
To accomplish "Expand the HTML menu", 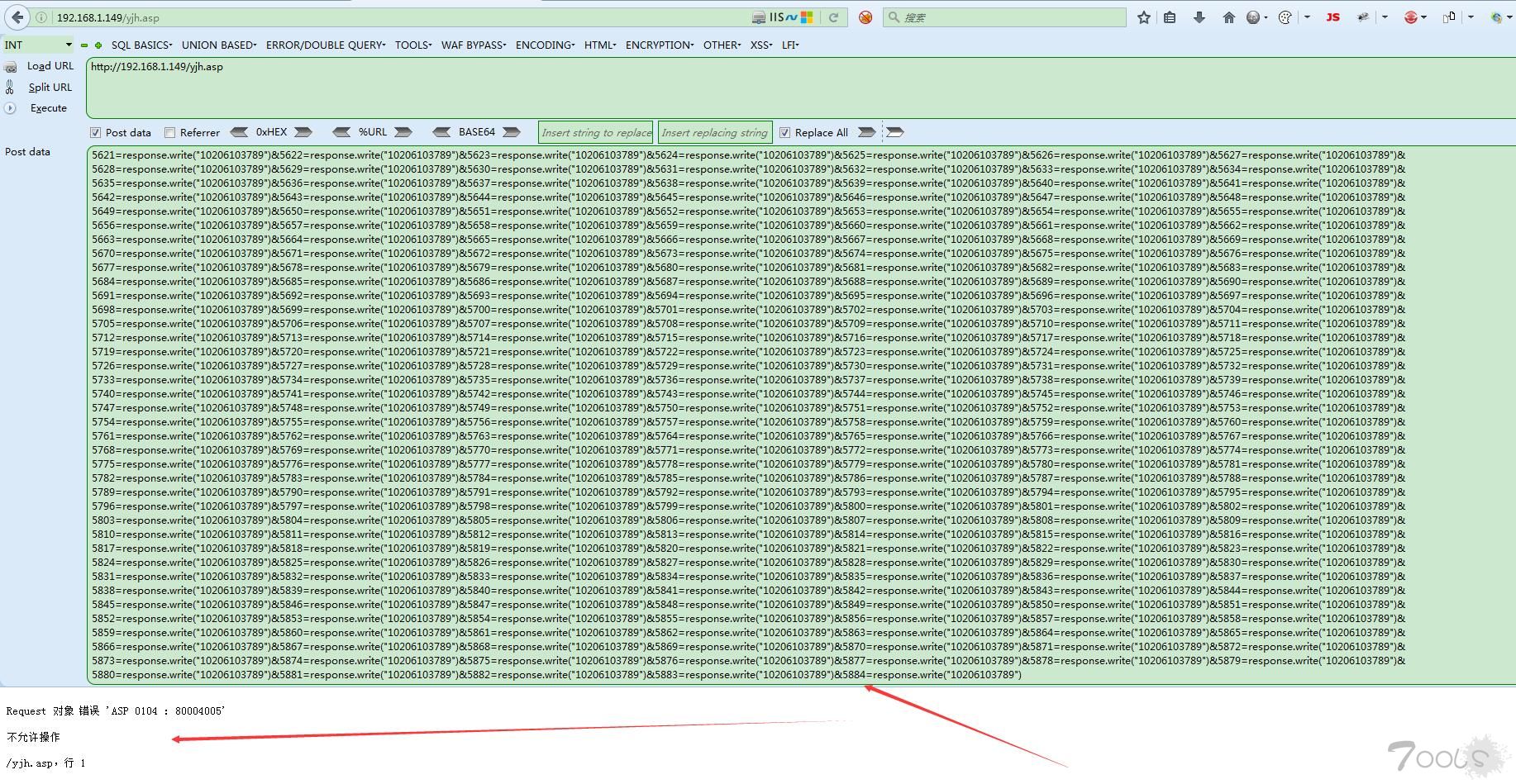I will coord(600,45).
